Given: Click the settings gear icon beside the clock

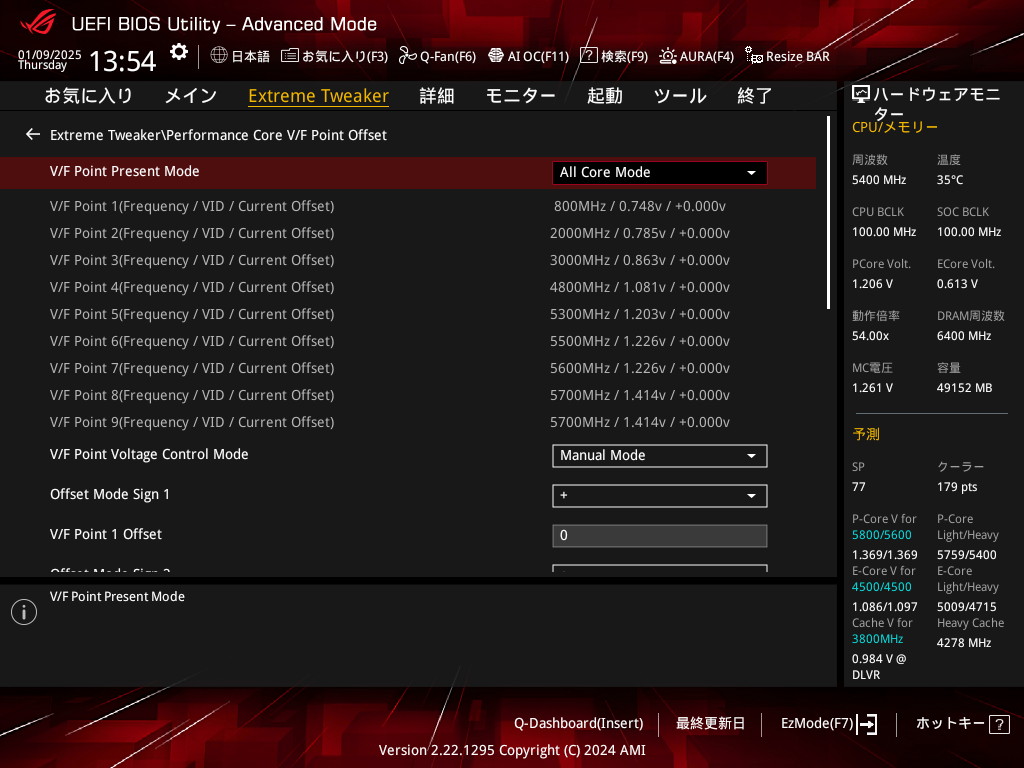Looking at the screenshot, I should 179,52.
